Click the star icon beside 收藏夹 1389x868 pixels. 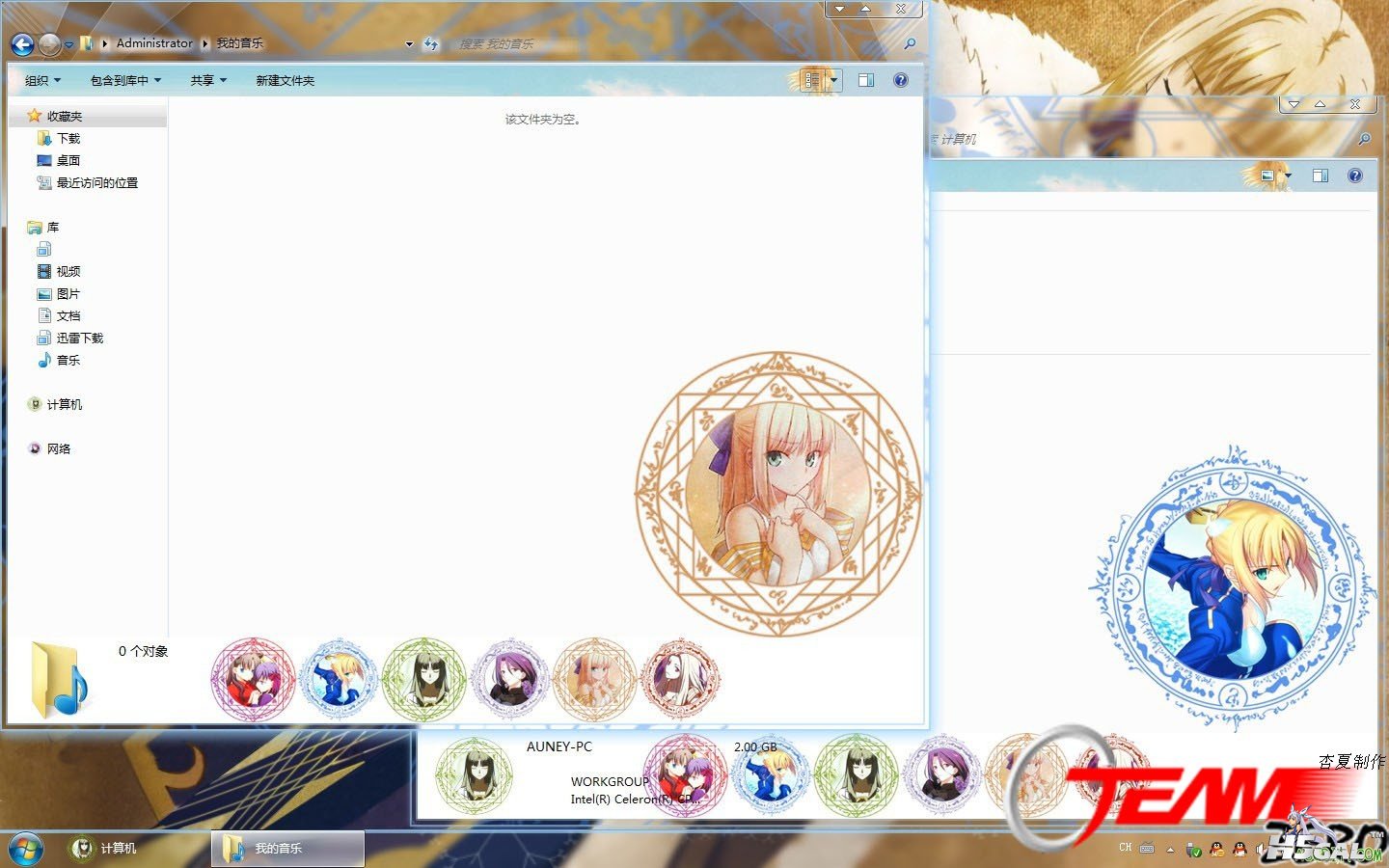click(34, 116)
